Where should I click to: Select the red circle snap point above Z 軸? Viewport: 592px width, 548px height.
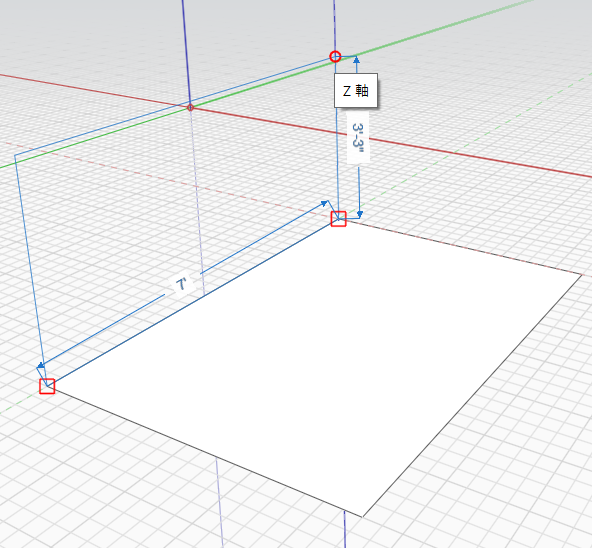tap(335, 57)
